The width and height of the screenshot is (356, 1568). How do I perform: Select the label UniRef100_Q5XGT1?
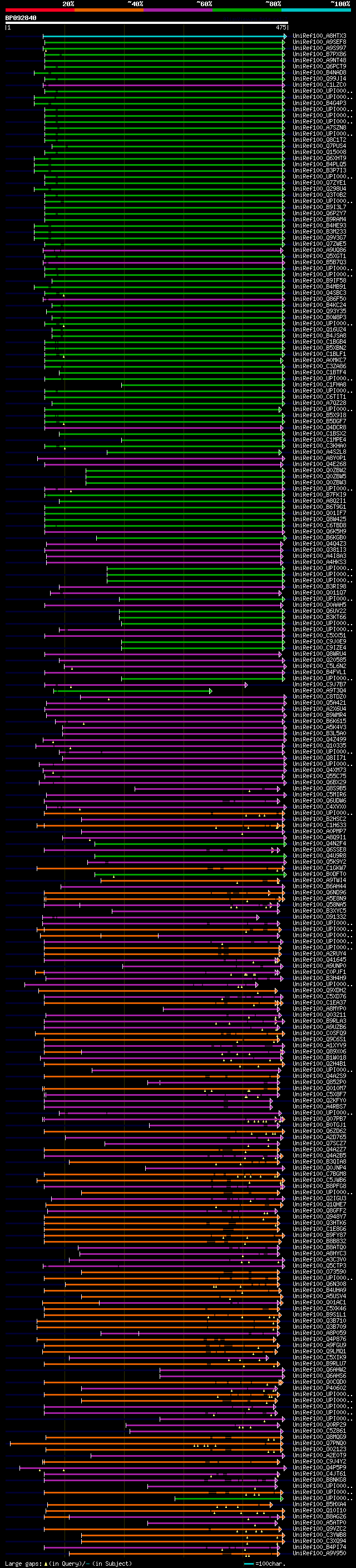click(x=319, y=257)
